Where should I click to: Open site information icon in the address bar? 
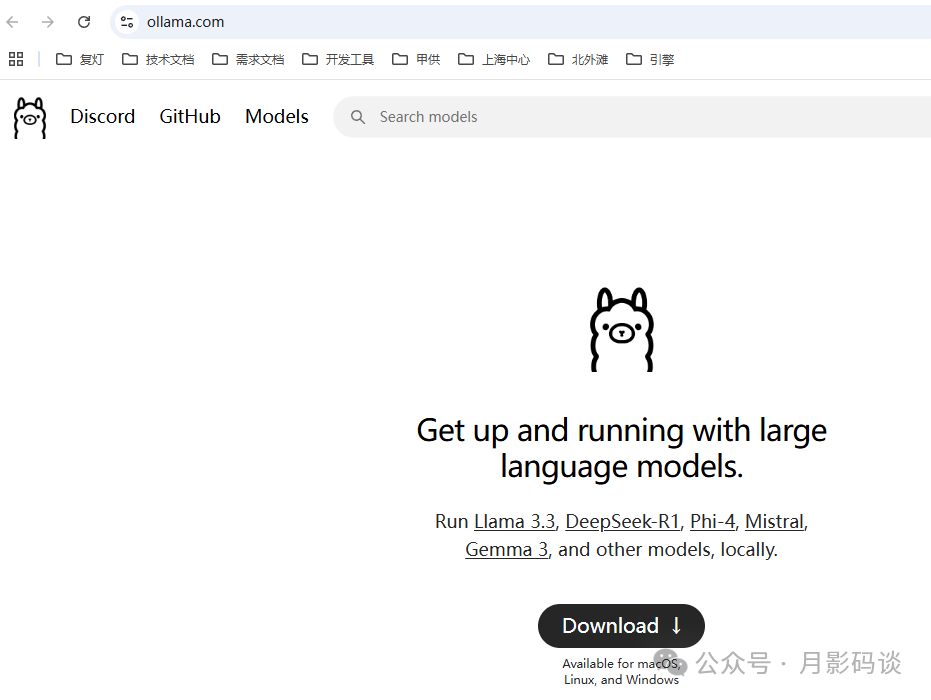coord(126,22)
